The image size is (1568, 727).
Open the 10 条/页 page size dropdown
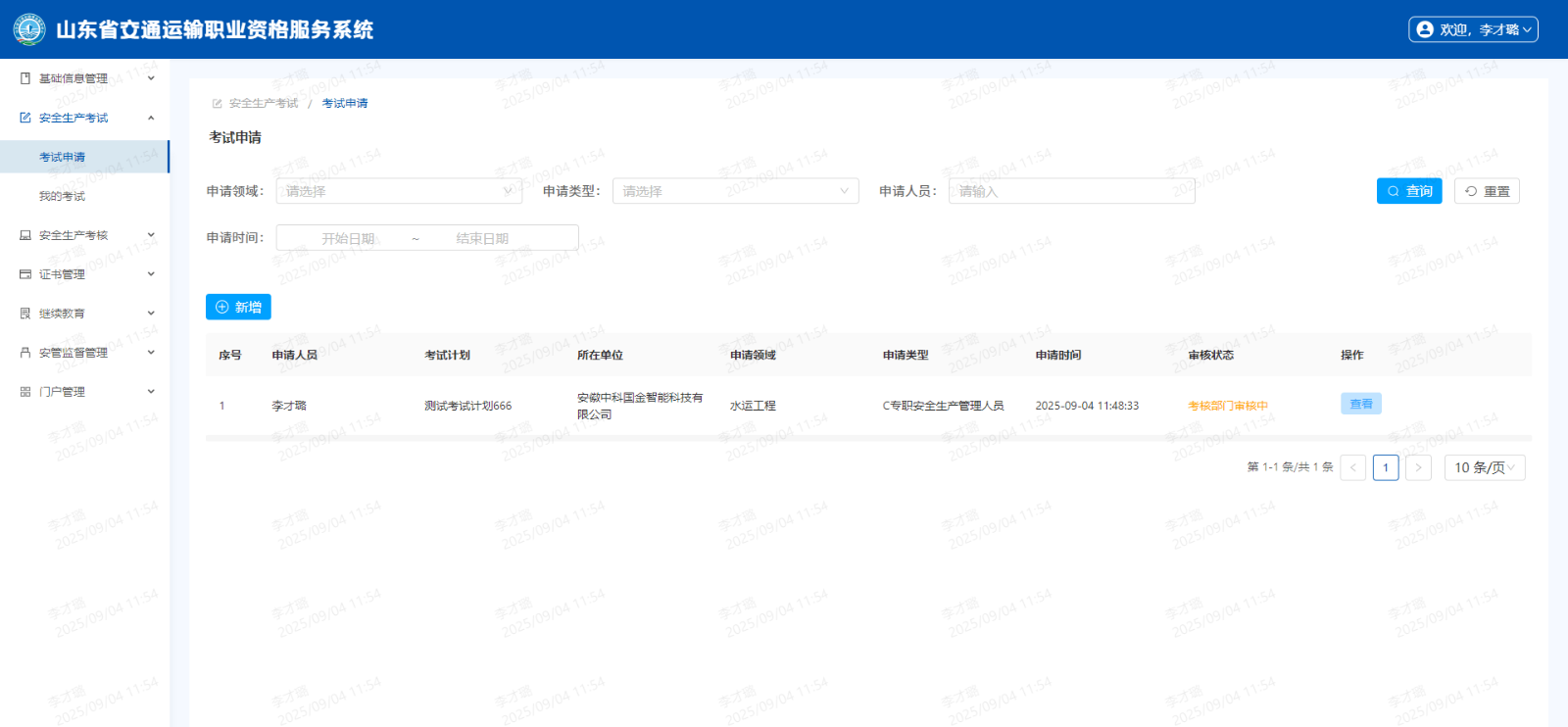pos(1485,468)
